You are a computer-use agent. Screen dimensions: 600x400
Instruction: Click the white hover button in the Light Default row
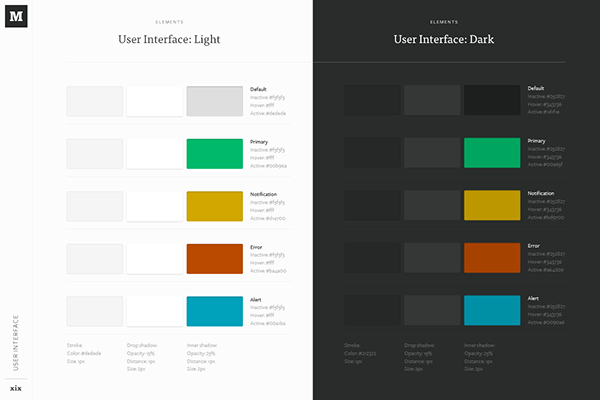coord(155,101)
